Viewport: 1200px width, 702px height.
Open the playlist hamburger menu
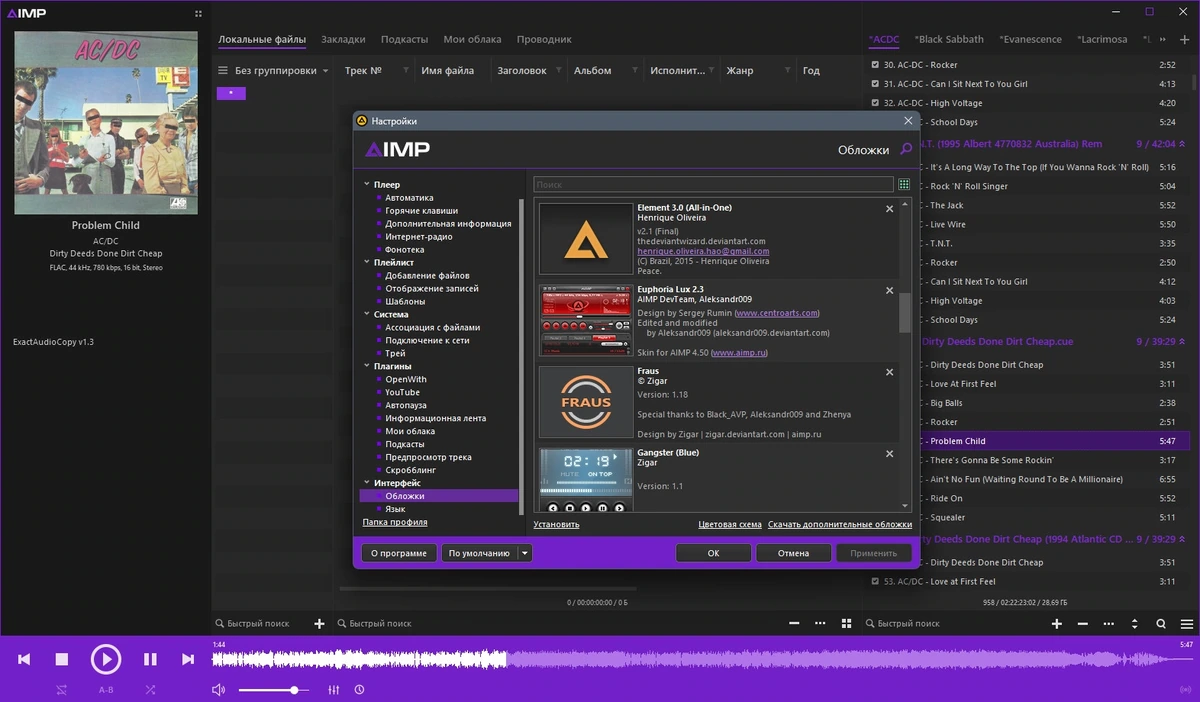(x=1187, y=623)
